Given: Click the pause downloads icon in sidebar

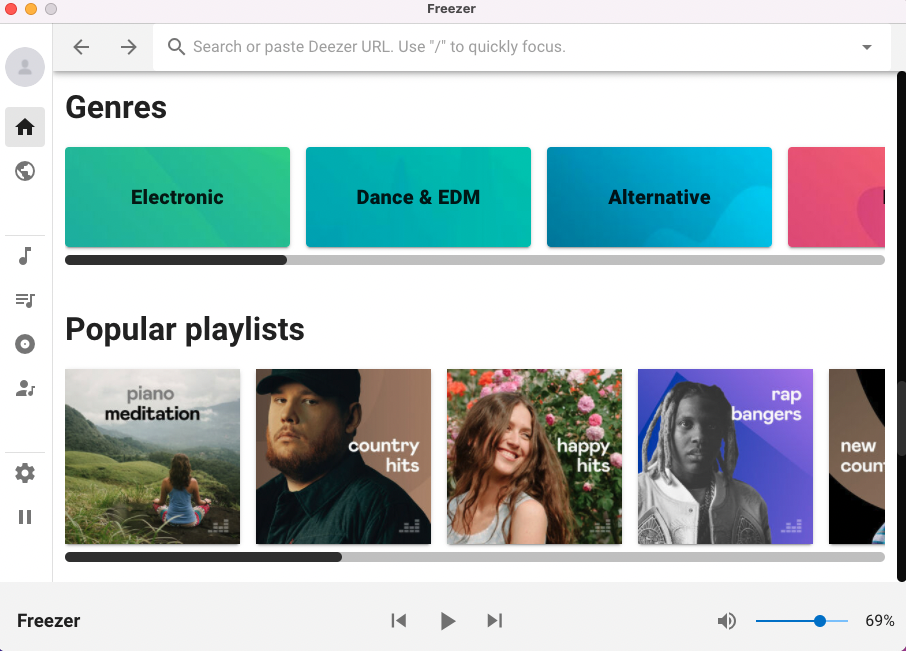Looking at the screenshot, I should [25, 517].
